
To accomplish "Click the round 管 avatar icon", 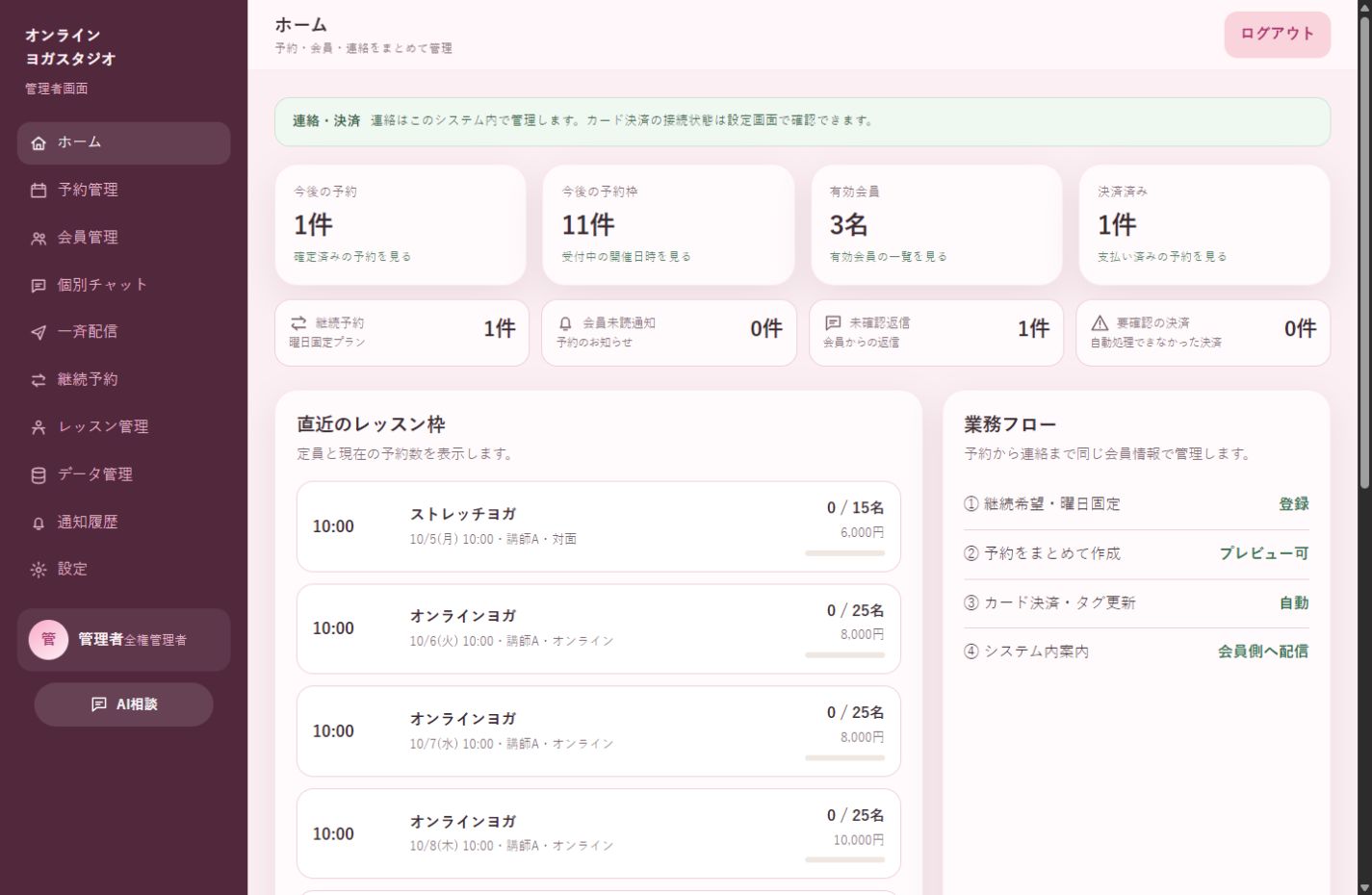I will pos(48,640).
